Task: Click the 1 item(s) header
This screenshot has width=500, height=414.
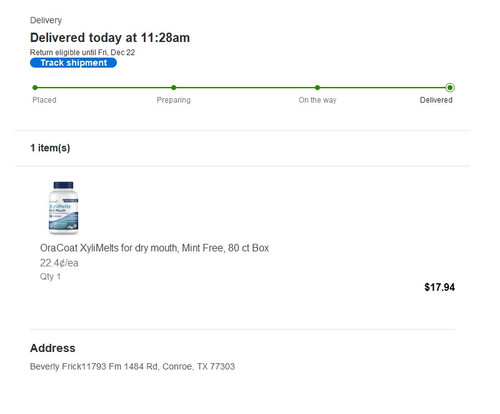Action: click(x=50, y=148)
